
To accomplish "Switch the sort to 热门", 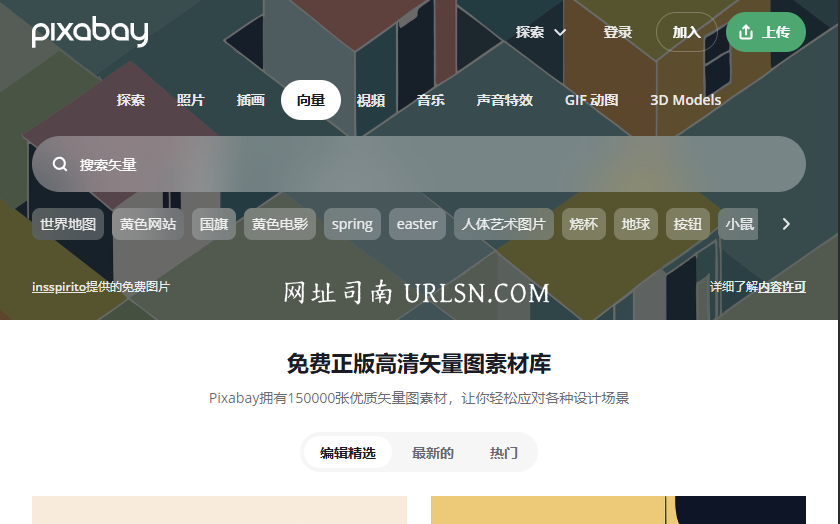I will point(503,453).
